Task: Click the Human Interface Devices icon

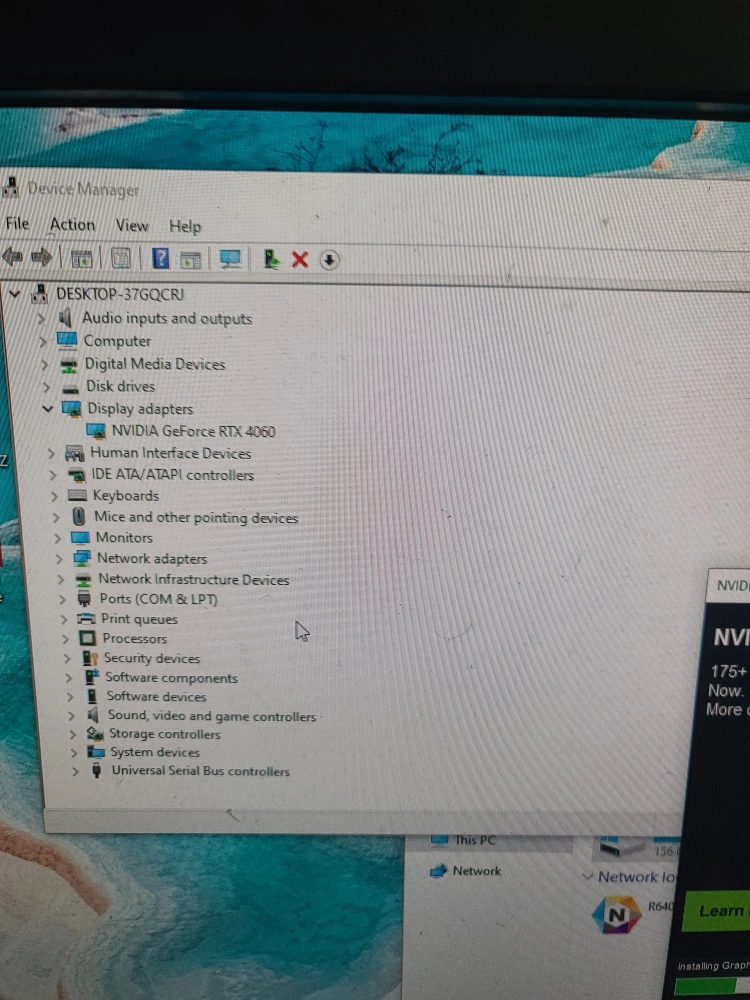Action: coord(75,453)
